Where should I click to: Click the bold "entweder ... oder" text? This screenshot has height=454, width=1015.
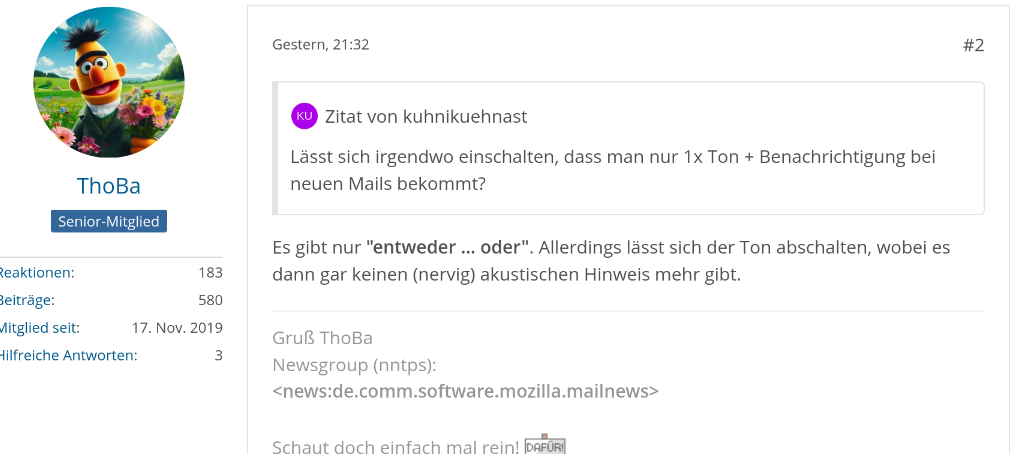tap(448, 246)
